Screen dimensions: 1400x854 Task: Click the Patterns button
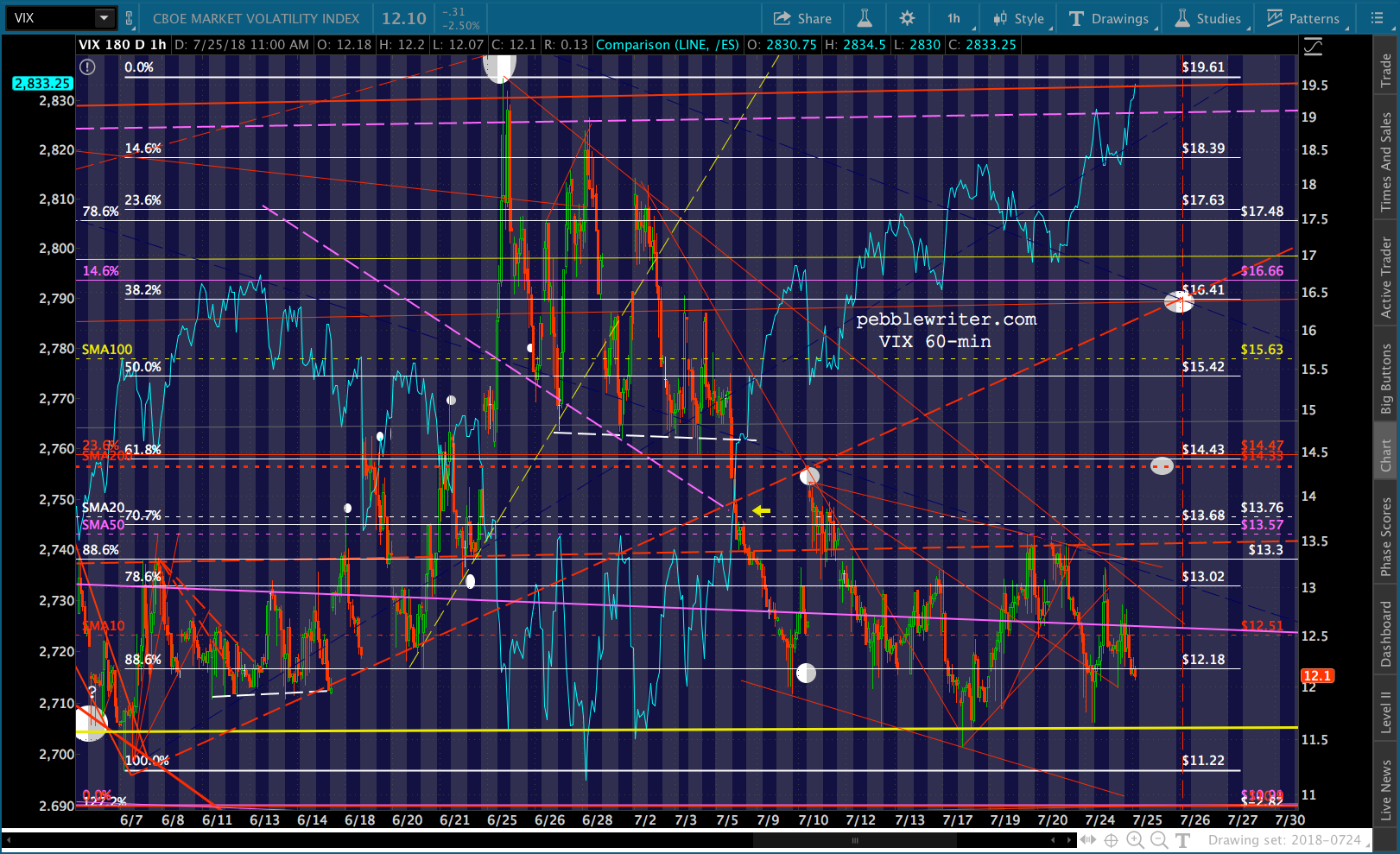pyautogui.click(x=1303, y=18)
